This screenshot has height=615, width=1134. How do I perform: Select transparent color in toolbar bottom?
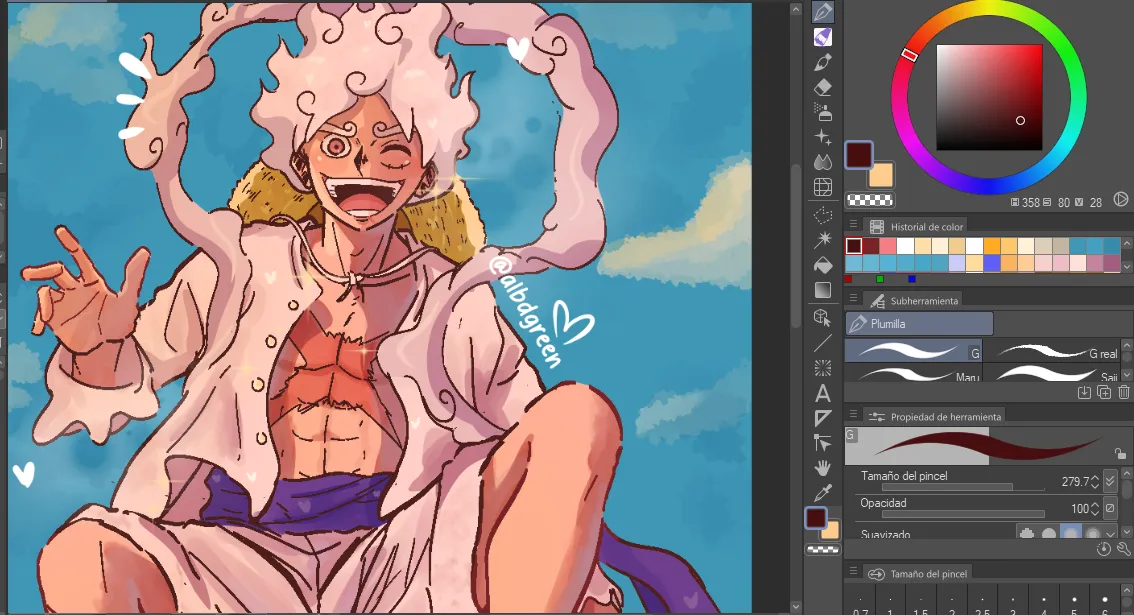(x=823, y=549)
